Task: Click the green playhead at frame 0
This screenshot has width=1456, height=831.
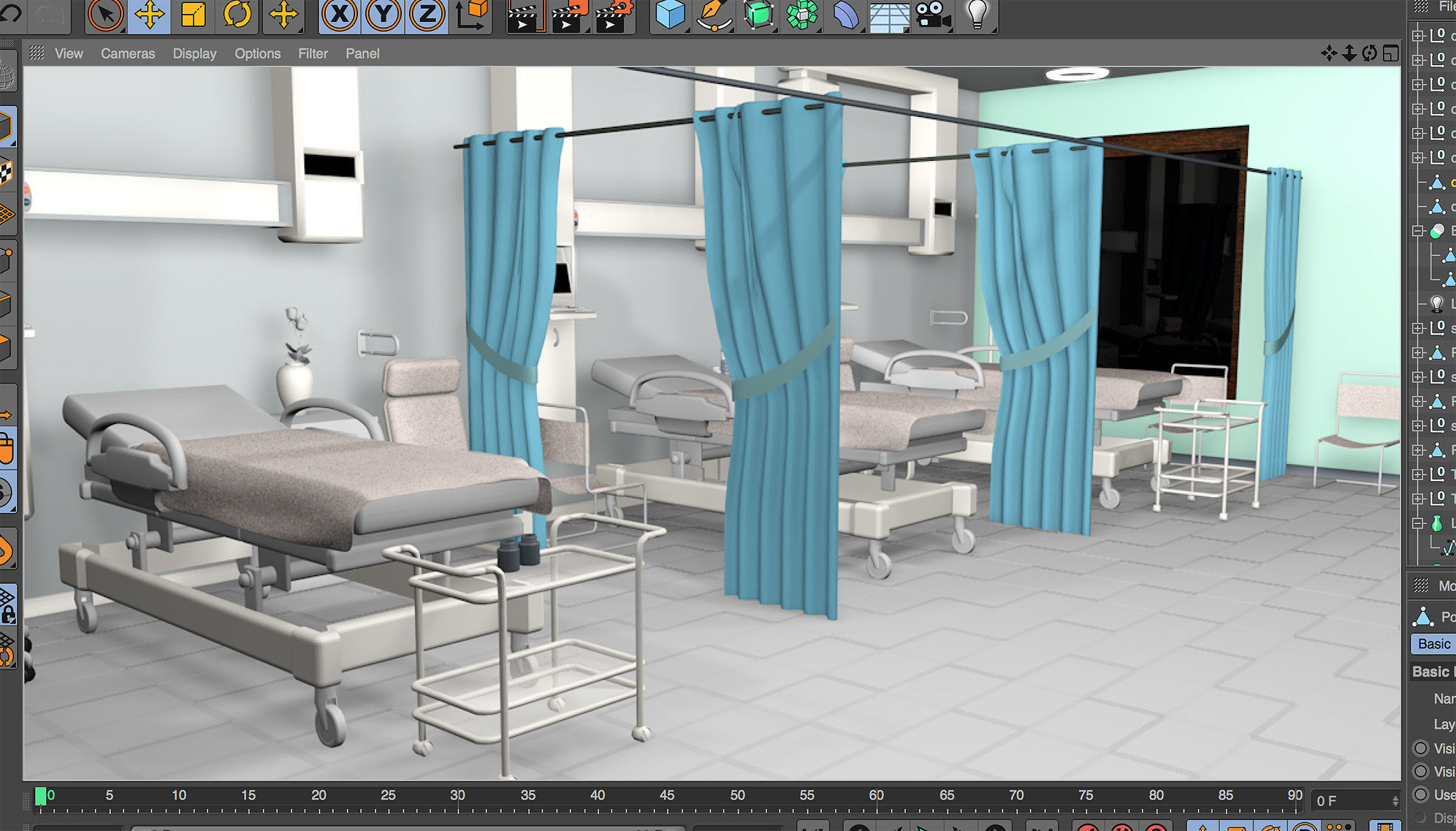Action: (x=41, y=796)
